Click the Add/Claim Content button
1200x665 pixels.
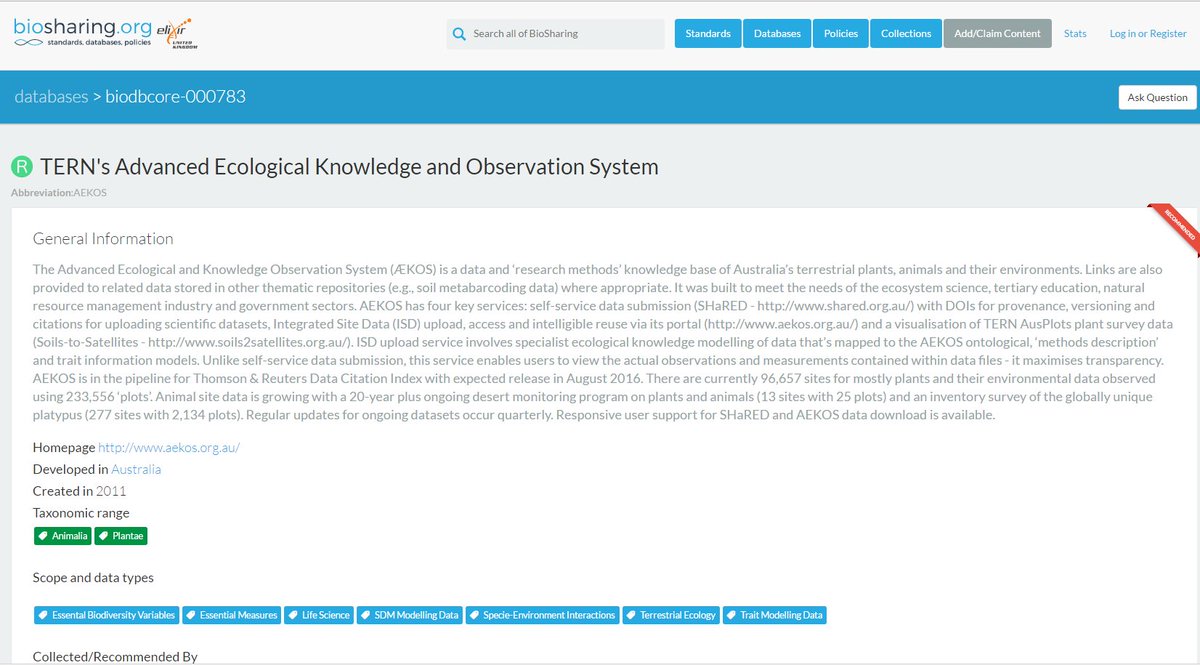tap(997, 34)
